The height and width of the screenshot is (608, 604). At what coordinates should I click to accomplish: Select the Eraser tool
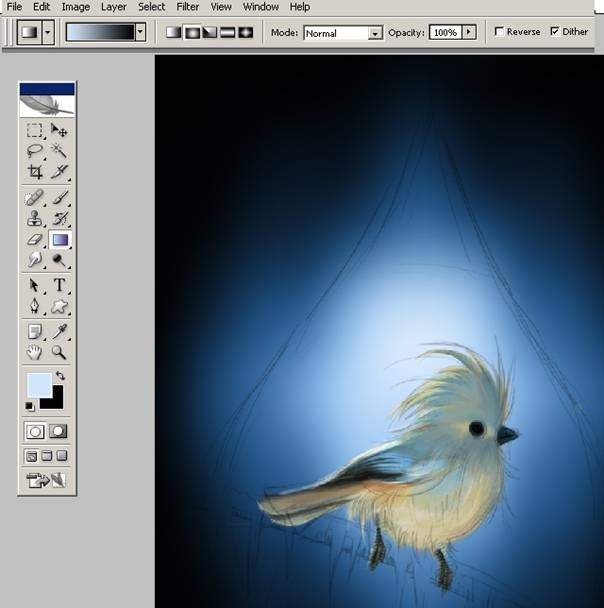[x=35, y=239]
